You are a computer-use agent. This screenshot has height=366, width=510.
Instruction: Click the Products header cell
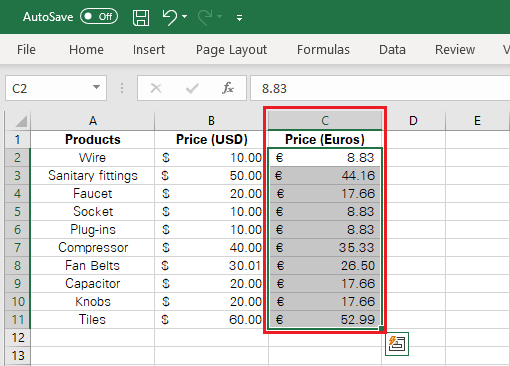click(93, 139)
